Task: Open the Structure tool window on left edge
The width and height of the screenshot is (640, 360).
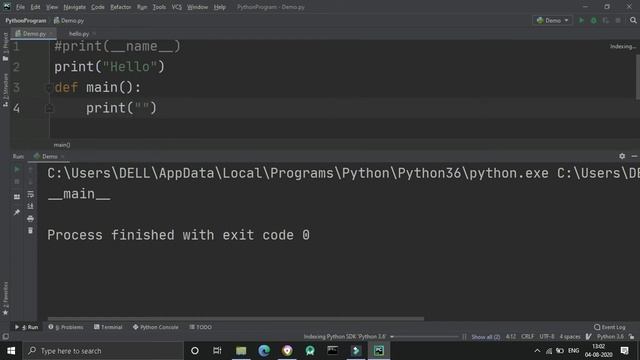Action: pos(5,90)
